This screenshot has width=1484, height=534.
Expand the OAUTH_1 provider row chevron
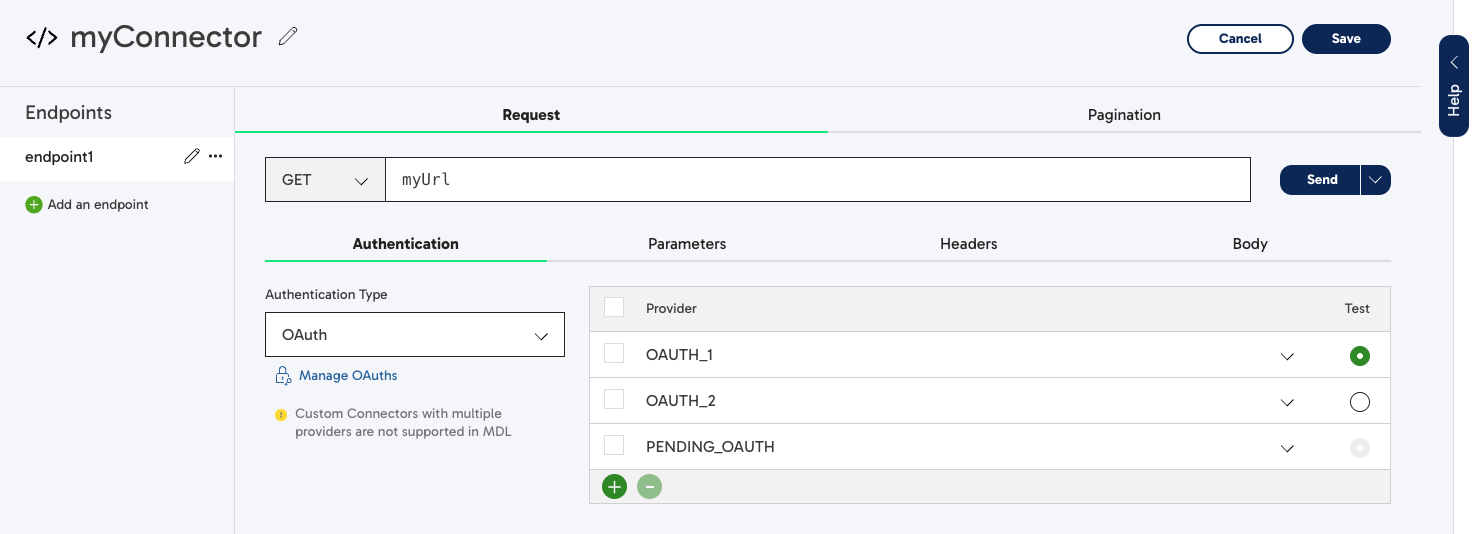point(1287,356)
